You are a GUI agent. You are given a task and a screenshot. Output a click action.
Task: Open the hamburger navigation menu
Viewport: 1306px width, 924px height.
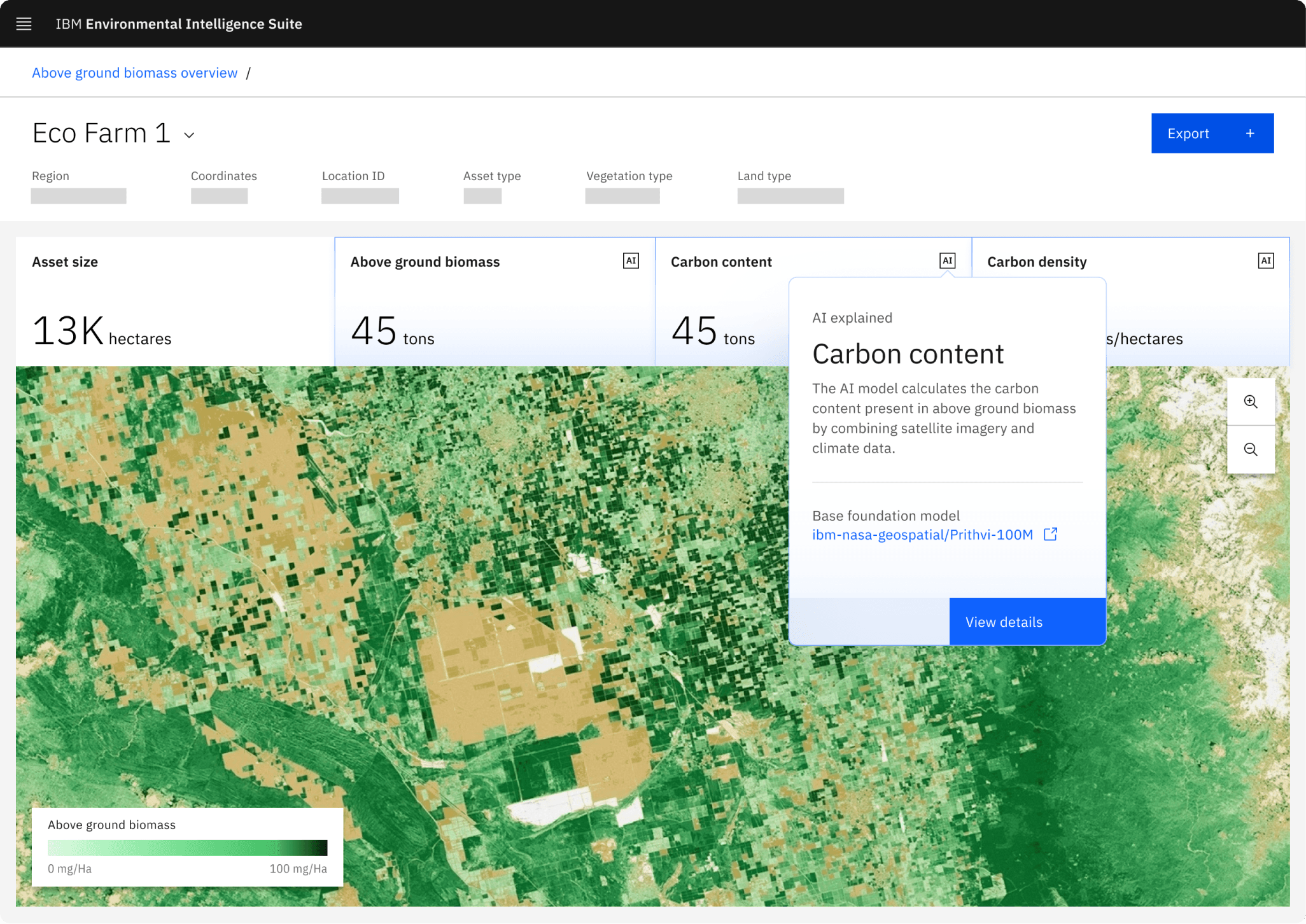click(24, 24)
